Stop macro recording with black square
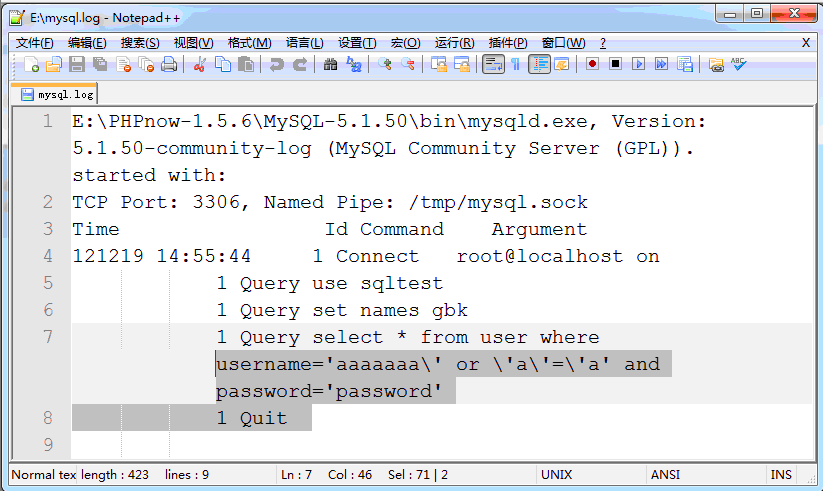 tap(615, 64)
